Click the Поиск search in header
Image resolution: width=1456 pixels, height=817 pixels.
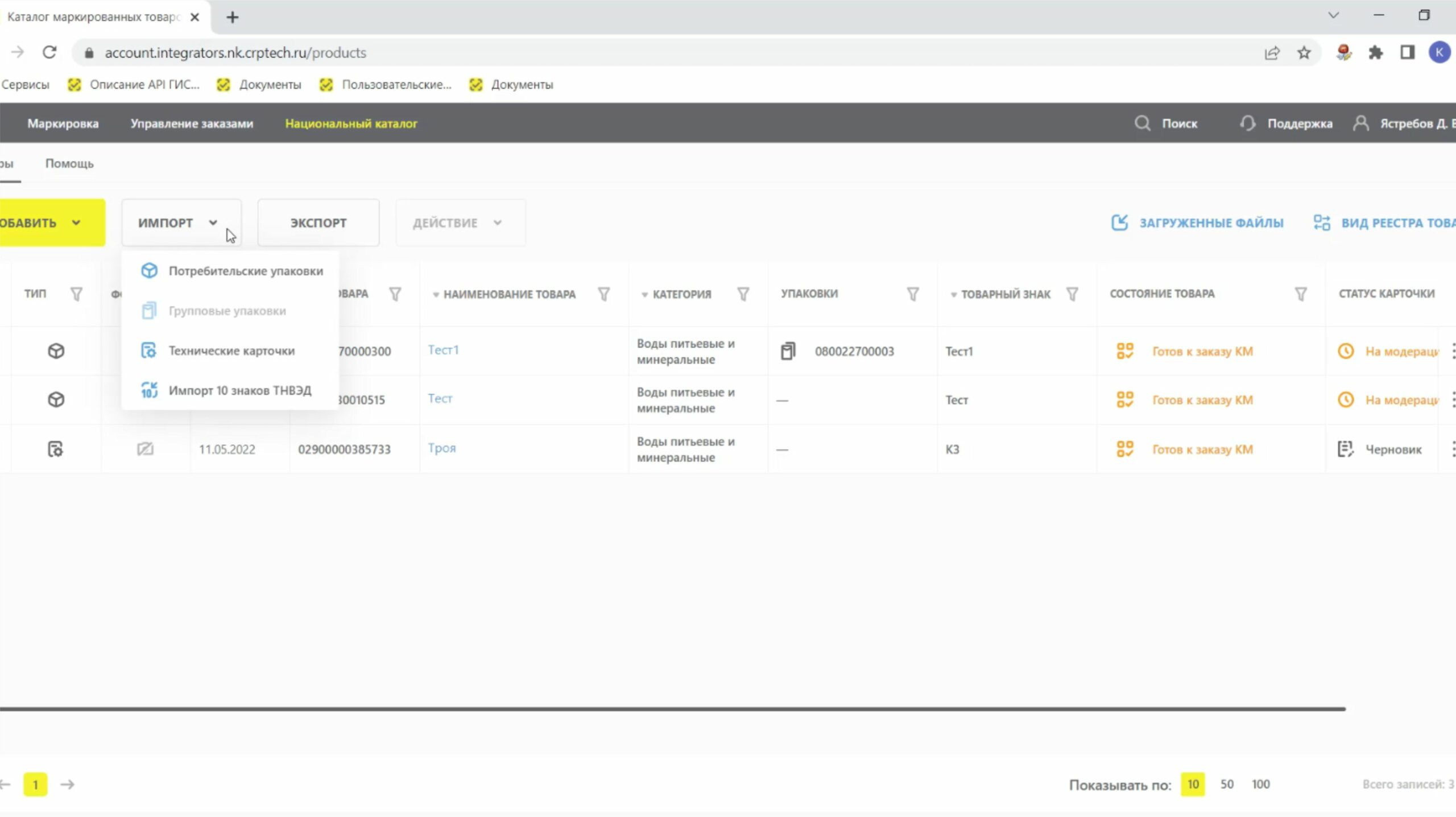click(1166, 123)
